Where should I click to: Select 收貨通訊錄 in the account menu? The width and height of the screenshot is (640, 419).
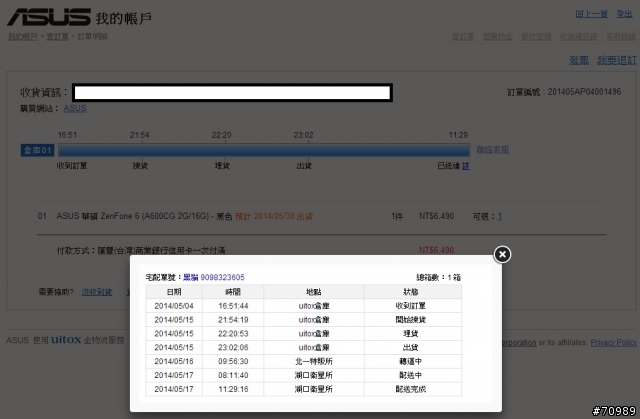[578, 37]
